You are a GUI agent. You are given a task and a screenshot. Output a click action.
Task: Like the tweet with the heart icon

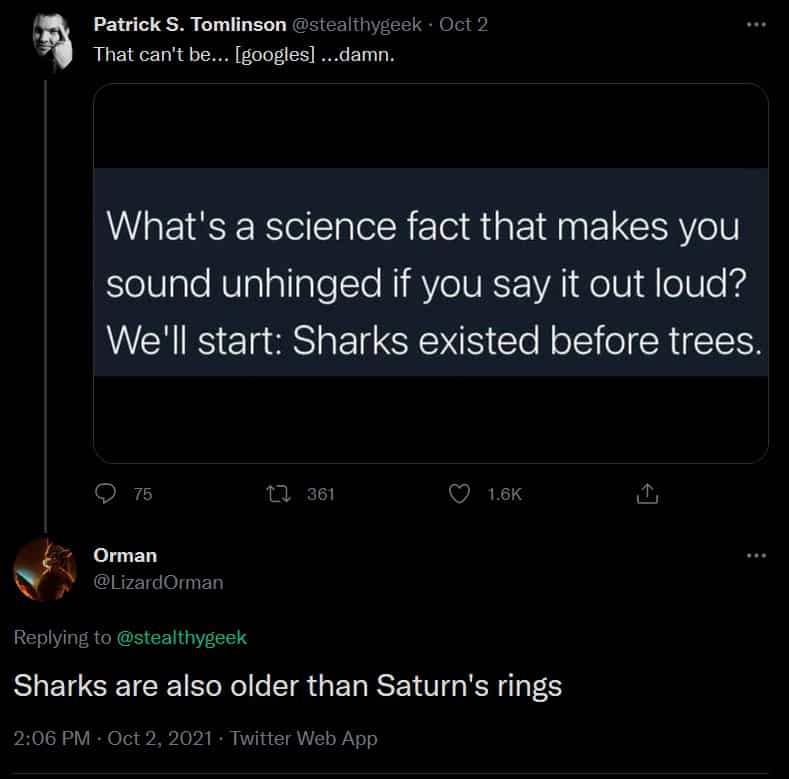(459, 493)
